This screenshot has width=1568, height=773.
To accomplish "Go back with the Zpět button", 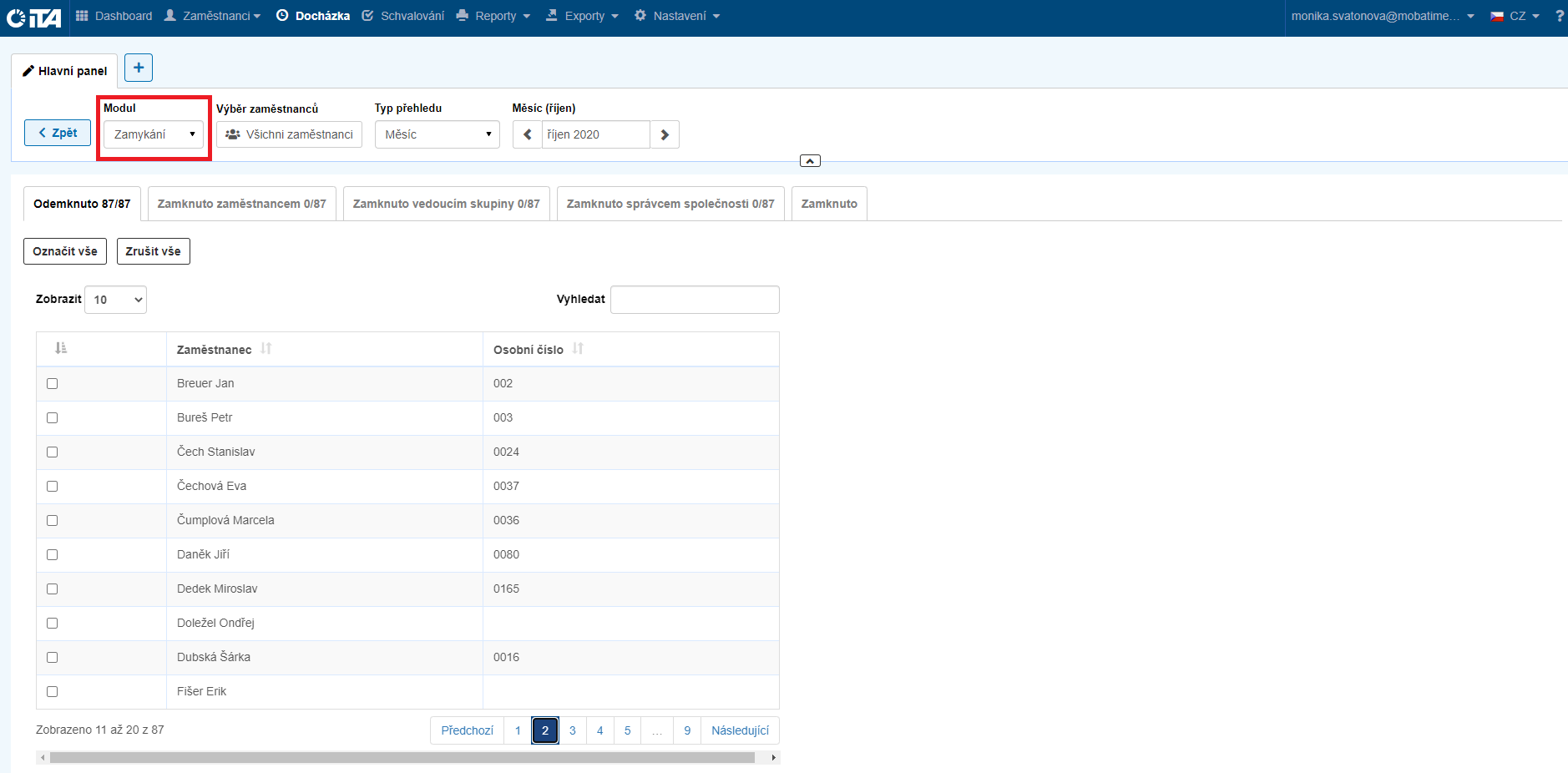I will click(58, 133).
